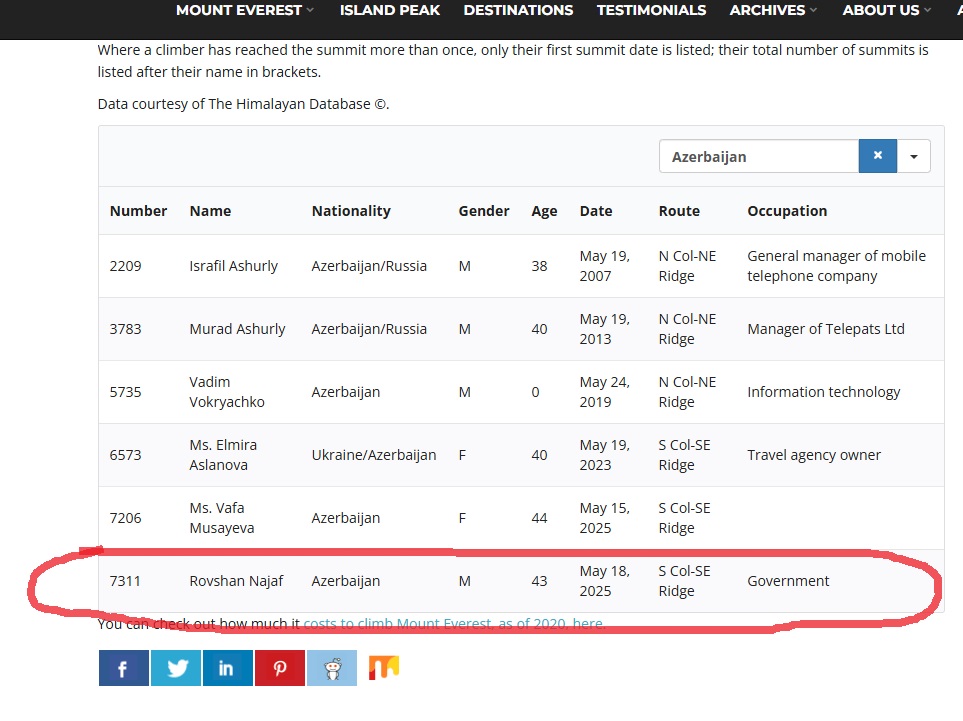Select the name Ms. Vafa Musayeva

pyautogui.click(x=221, y=518)
